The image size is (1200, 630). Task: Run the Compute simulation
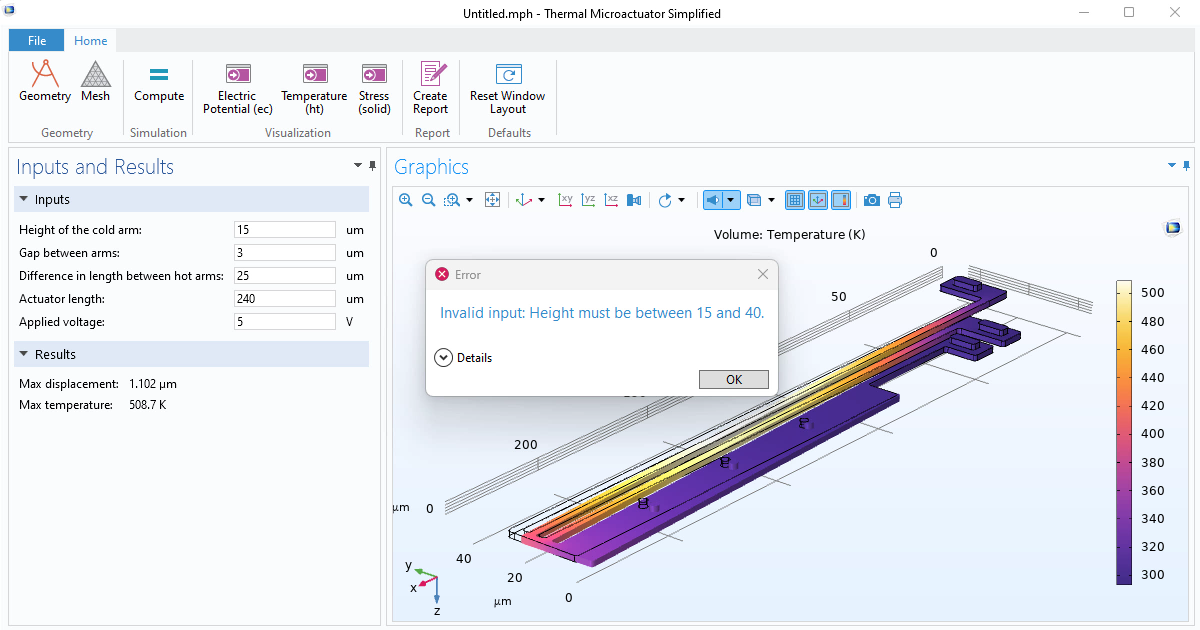159,81
